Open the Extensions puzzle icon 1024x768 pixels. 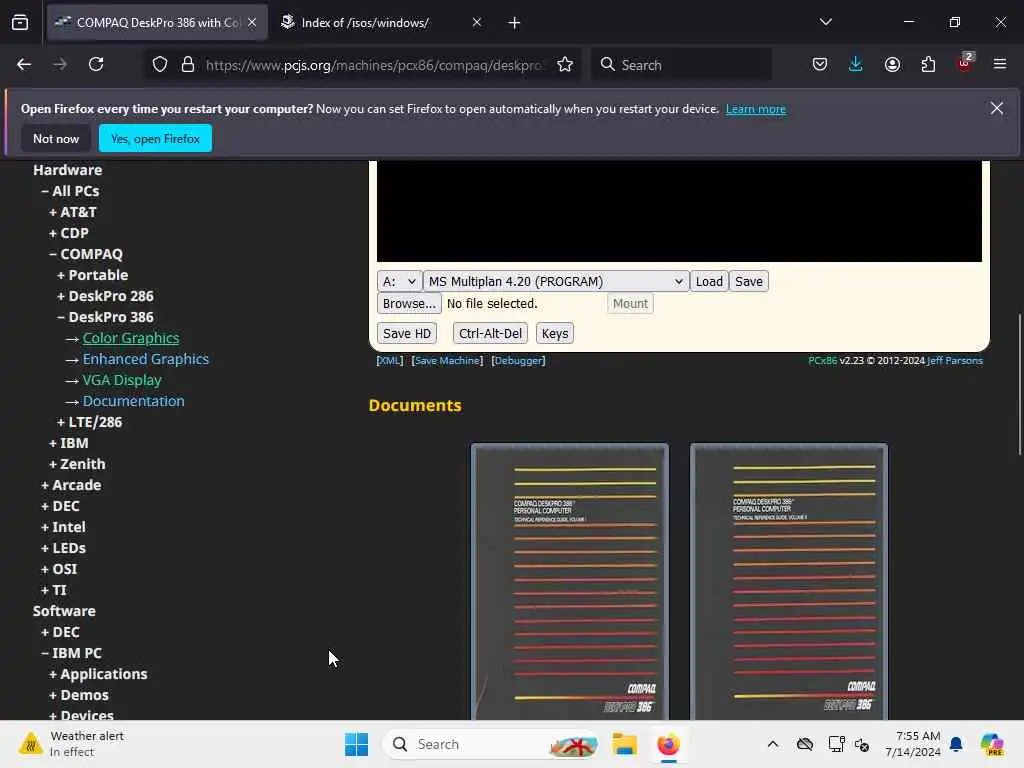tap(928, 65)
